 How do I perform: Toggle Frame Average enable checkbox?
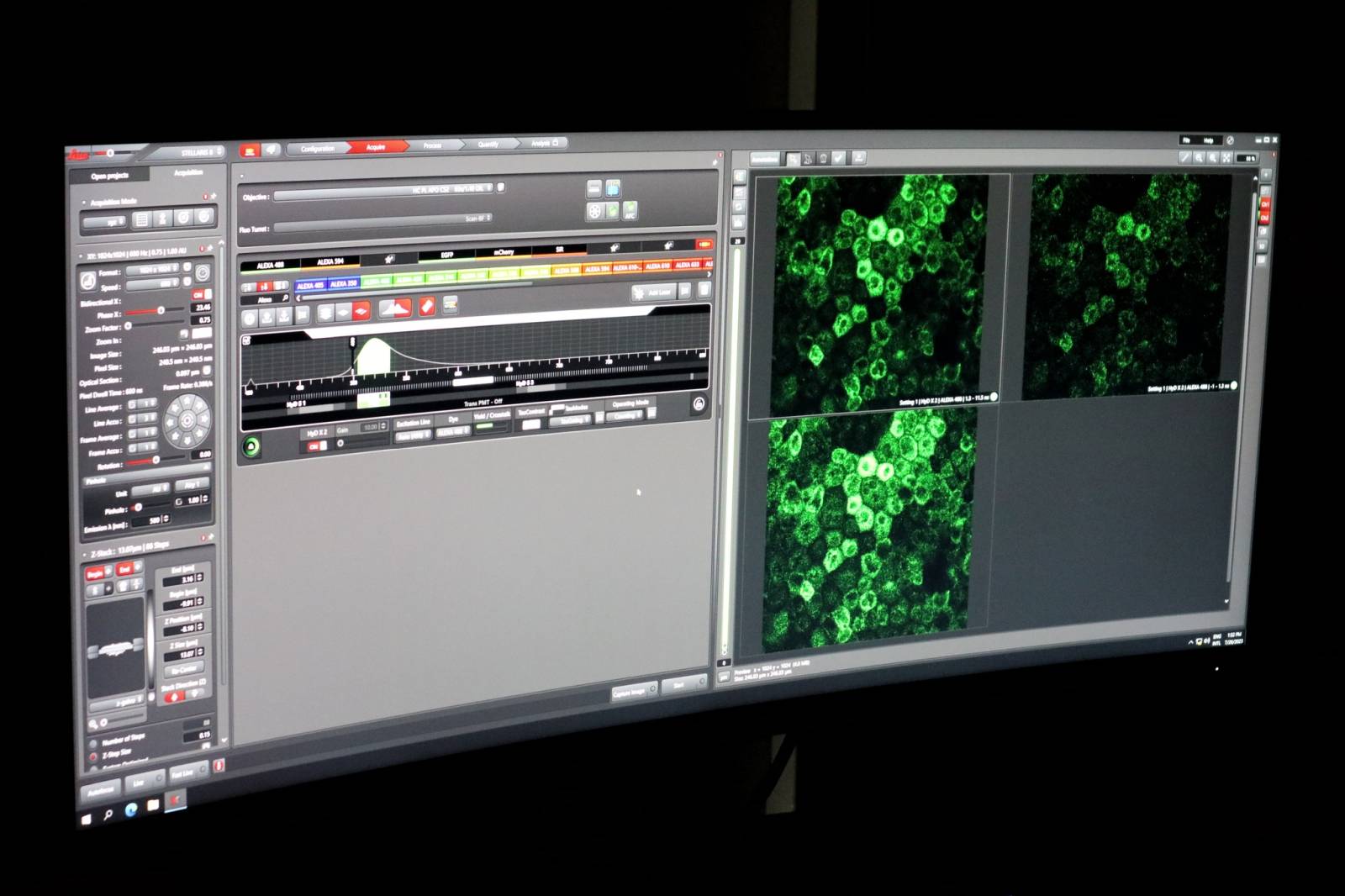[x=131, y=435]
